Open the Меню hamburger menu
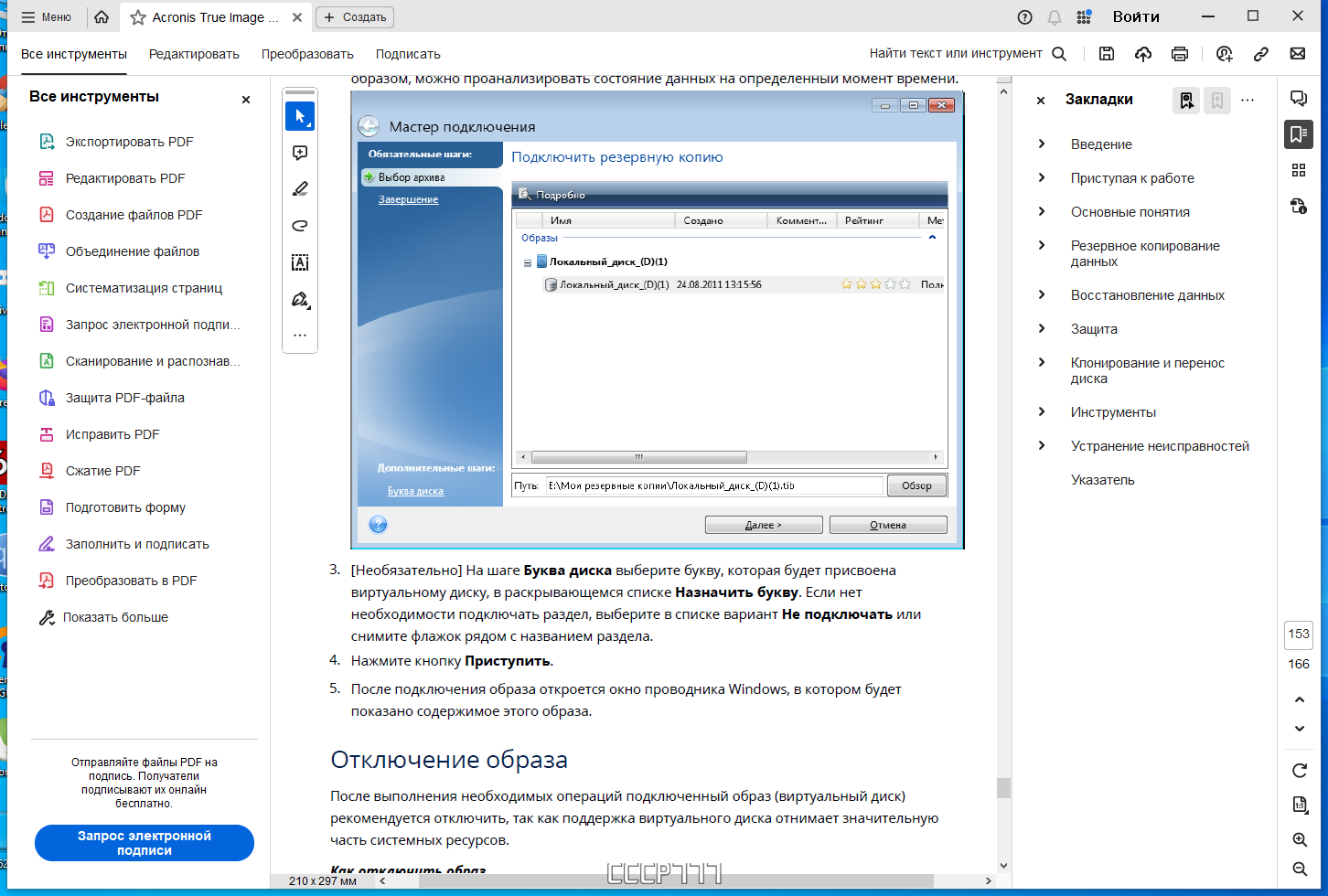This screenshot has height=896, width=1328. click(x=46, y=16)
